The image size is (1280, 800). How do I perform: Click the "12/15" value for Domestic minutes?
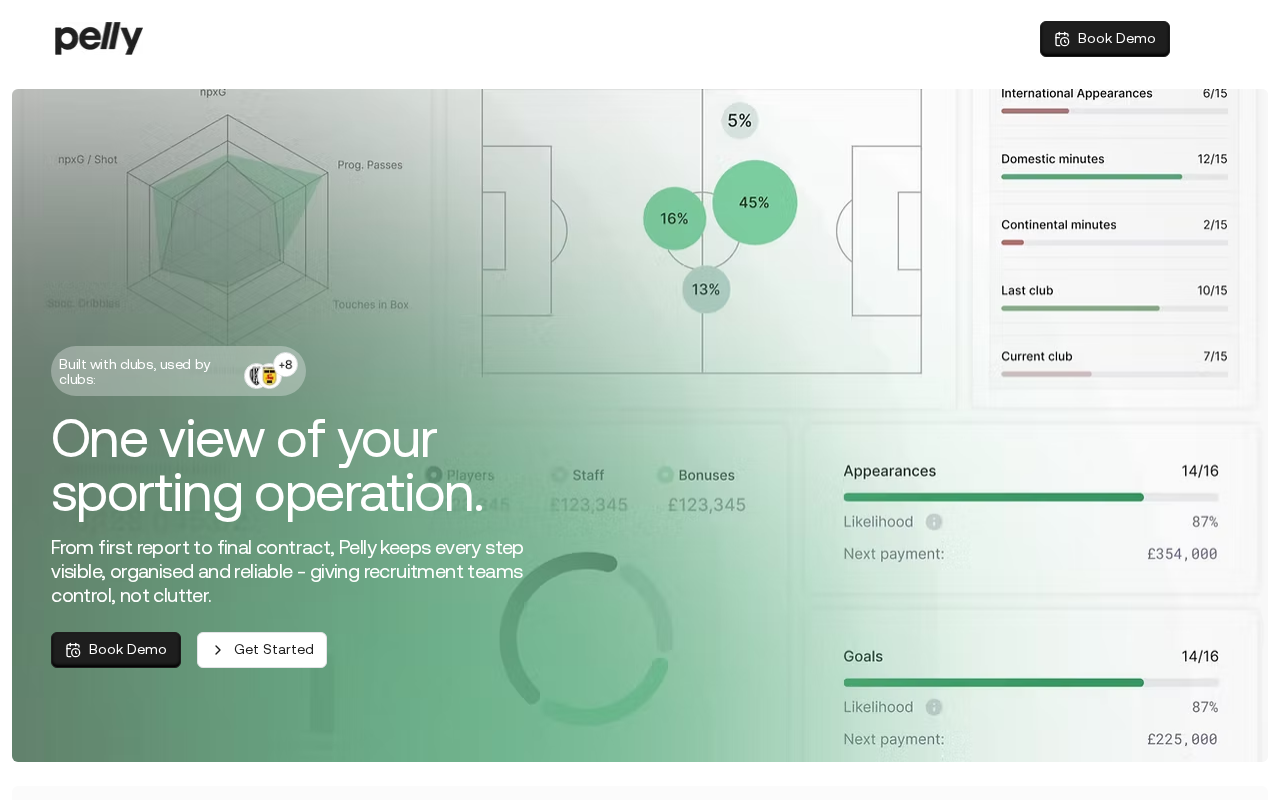coord(1212,159)
